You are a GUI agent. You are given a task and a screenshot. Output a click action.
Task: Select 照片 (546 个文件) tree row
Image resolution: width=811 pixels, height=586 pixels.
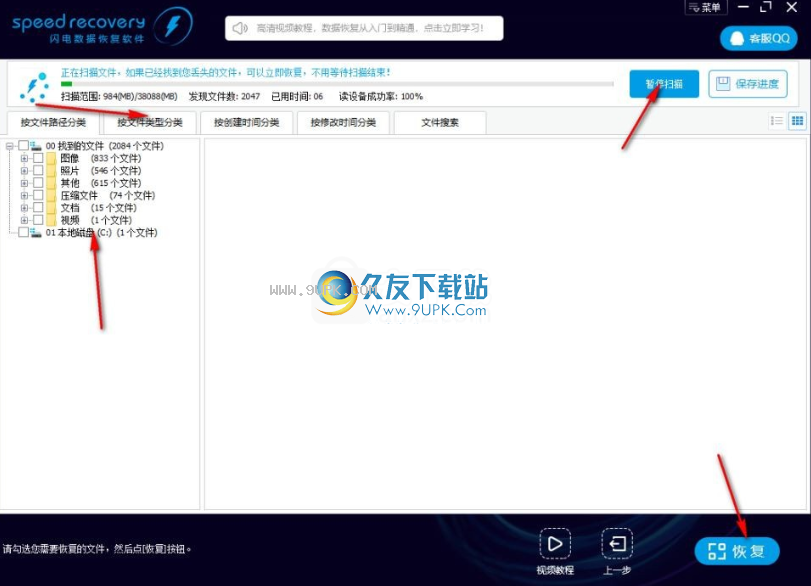coord(100,171)
